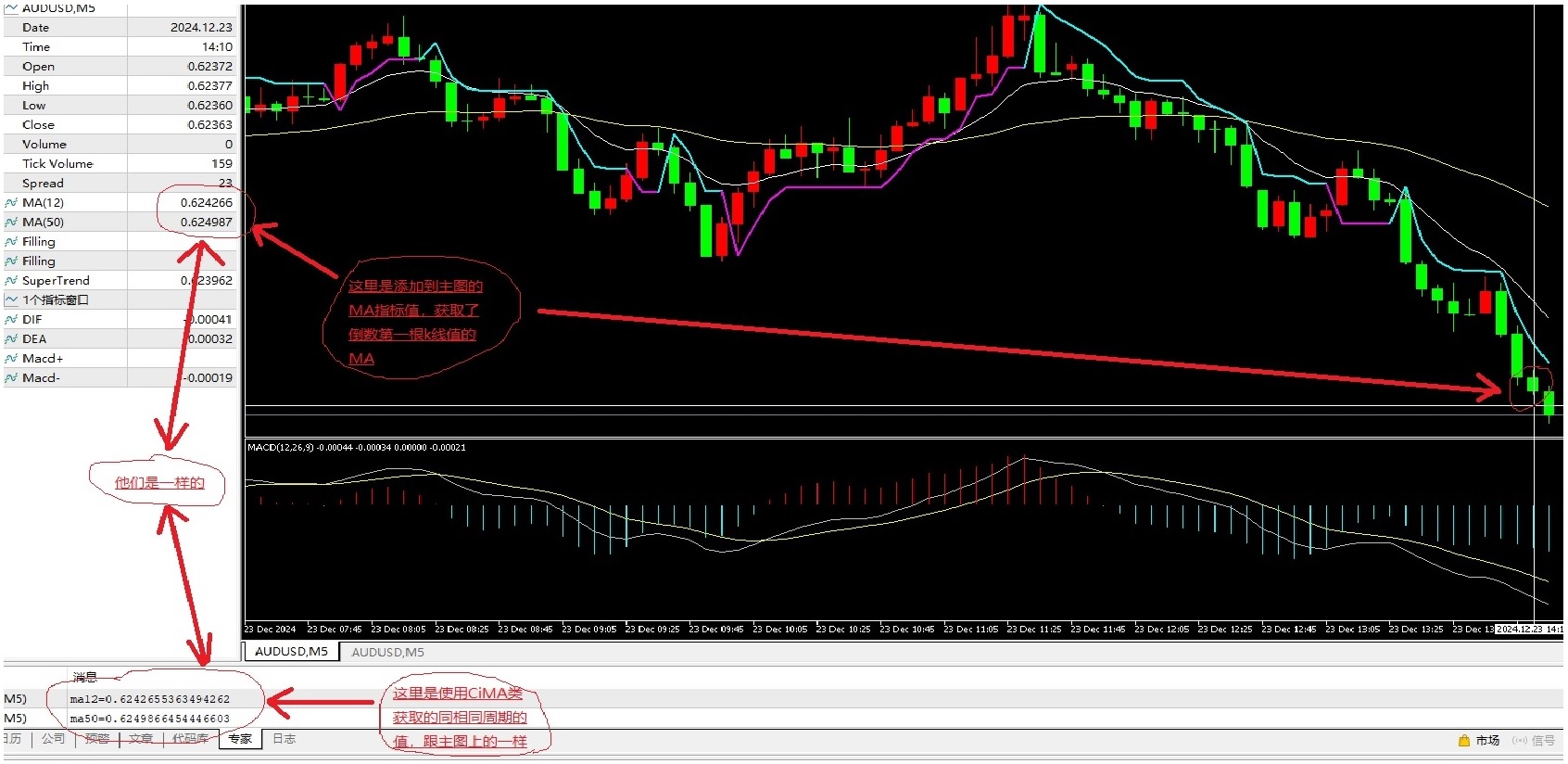Select the Time row showing 14:10
The height and width of the screenshot is (764, 1568).
pos(120,47)
